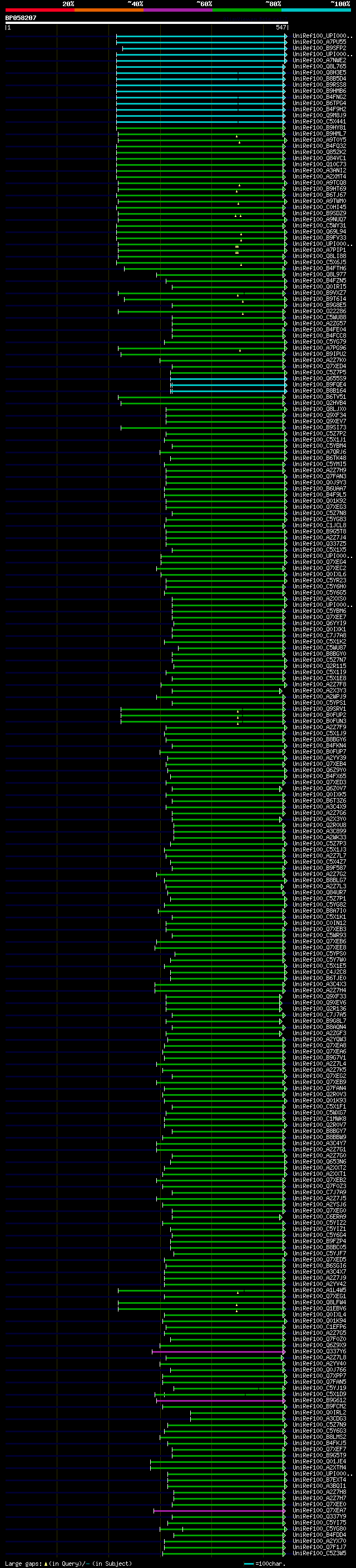This screenshot has height=1568, width=356.
Task: Click the magenta alignment bar for UniRef100_Q337Y6
Action: (219, 1352)
